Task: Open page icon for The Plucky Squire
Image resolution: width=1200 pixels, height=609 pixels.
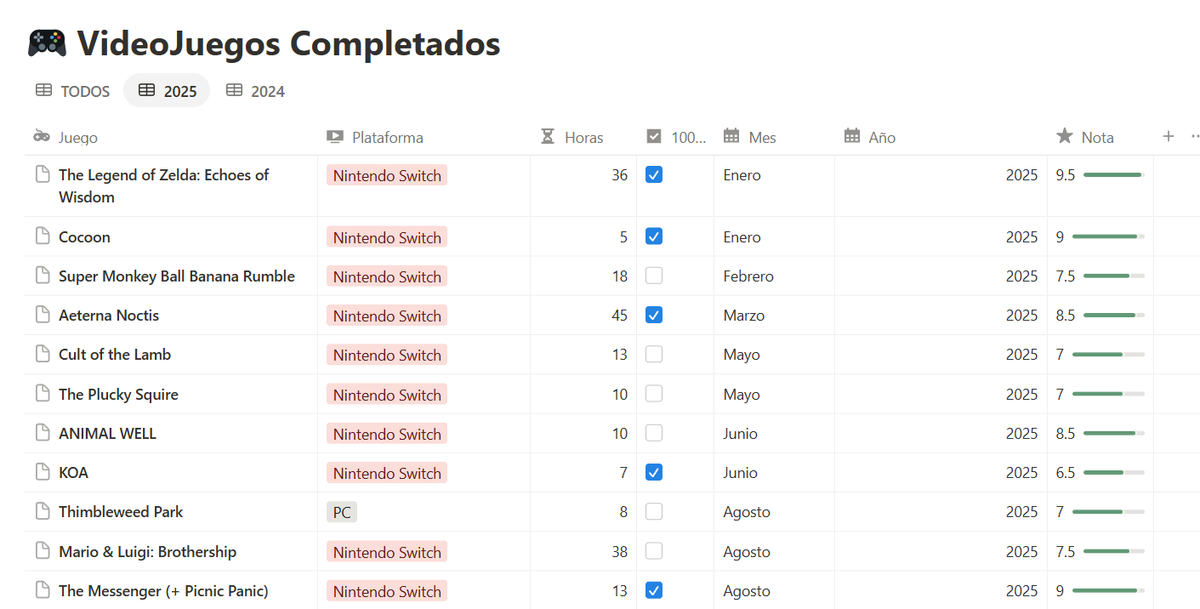Action: [42, 393]
